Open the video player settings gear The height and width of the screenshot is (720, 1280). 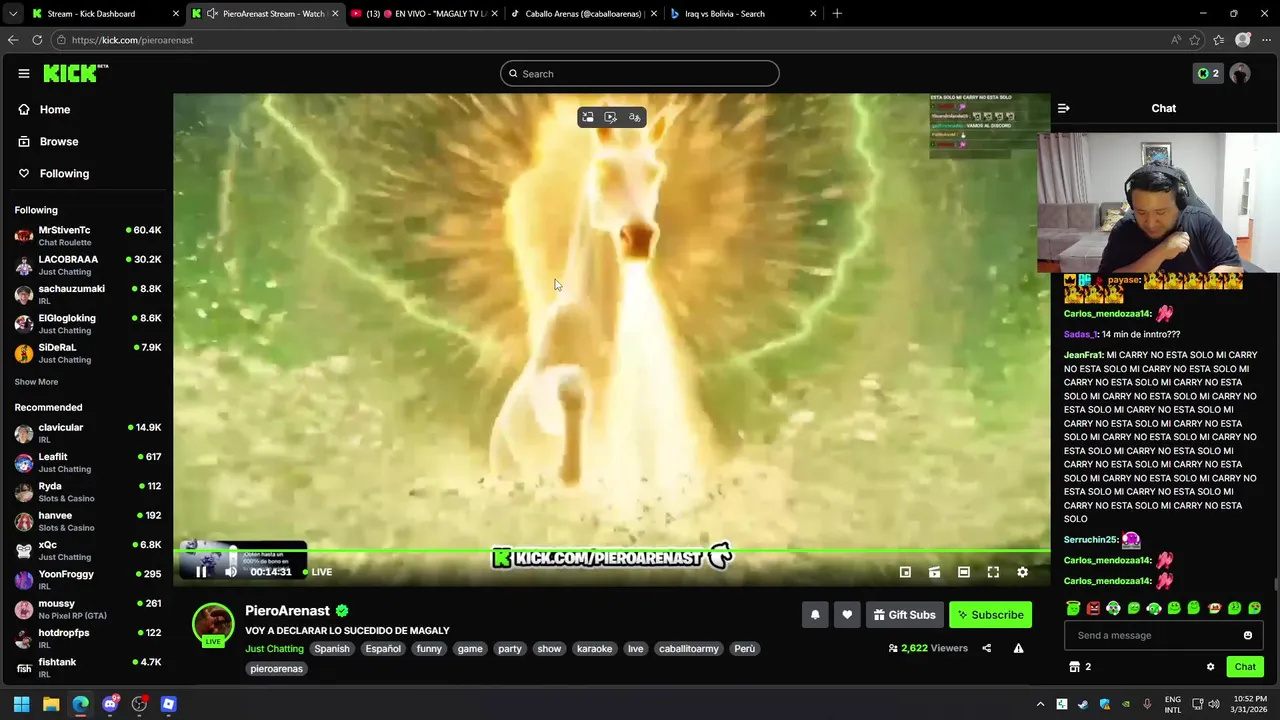tap(1022, 572)
